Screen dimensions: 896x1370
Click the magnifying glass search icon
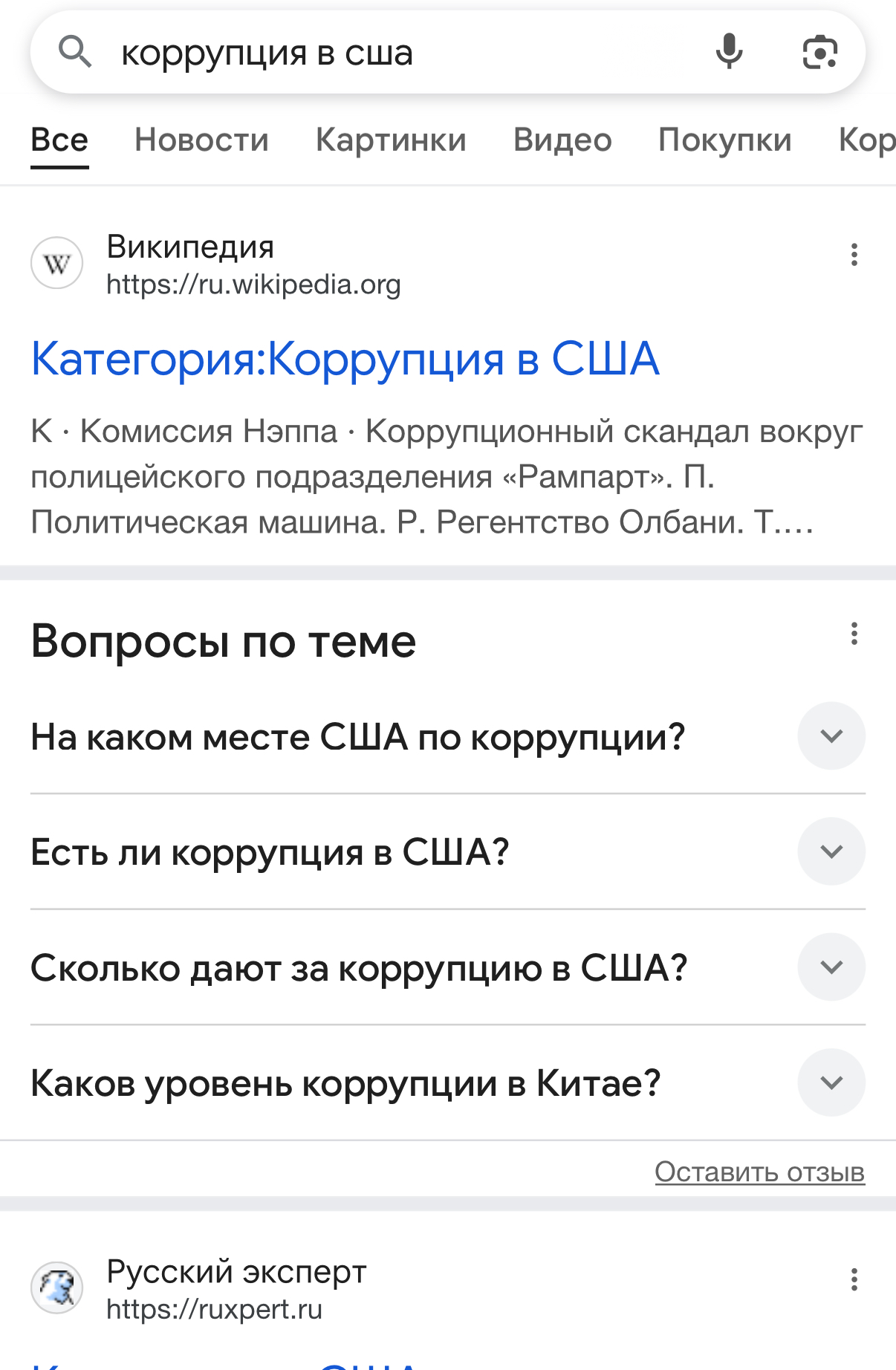tap(75, 52)
